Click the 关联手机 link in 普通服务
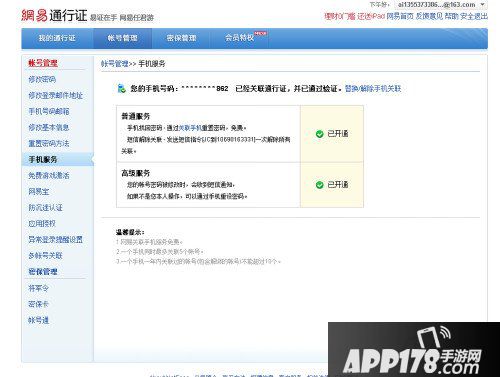This screenshot has width=500, height=377. point(190,128)
